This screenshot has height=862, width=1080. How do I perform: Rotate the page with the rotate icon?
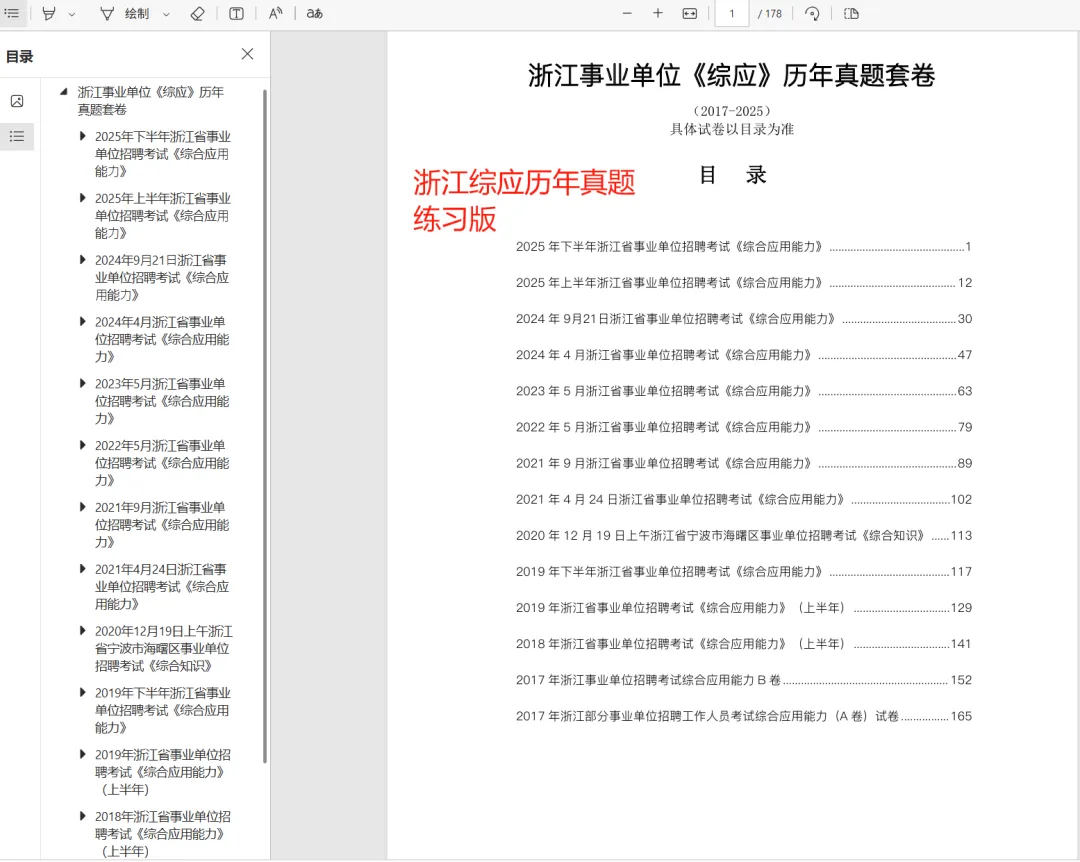[x=813, y=13]
